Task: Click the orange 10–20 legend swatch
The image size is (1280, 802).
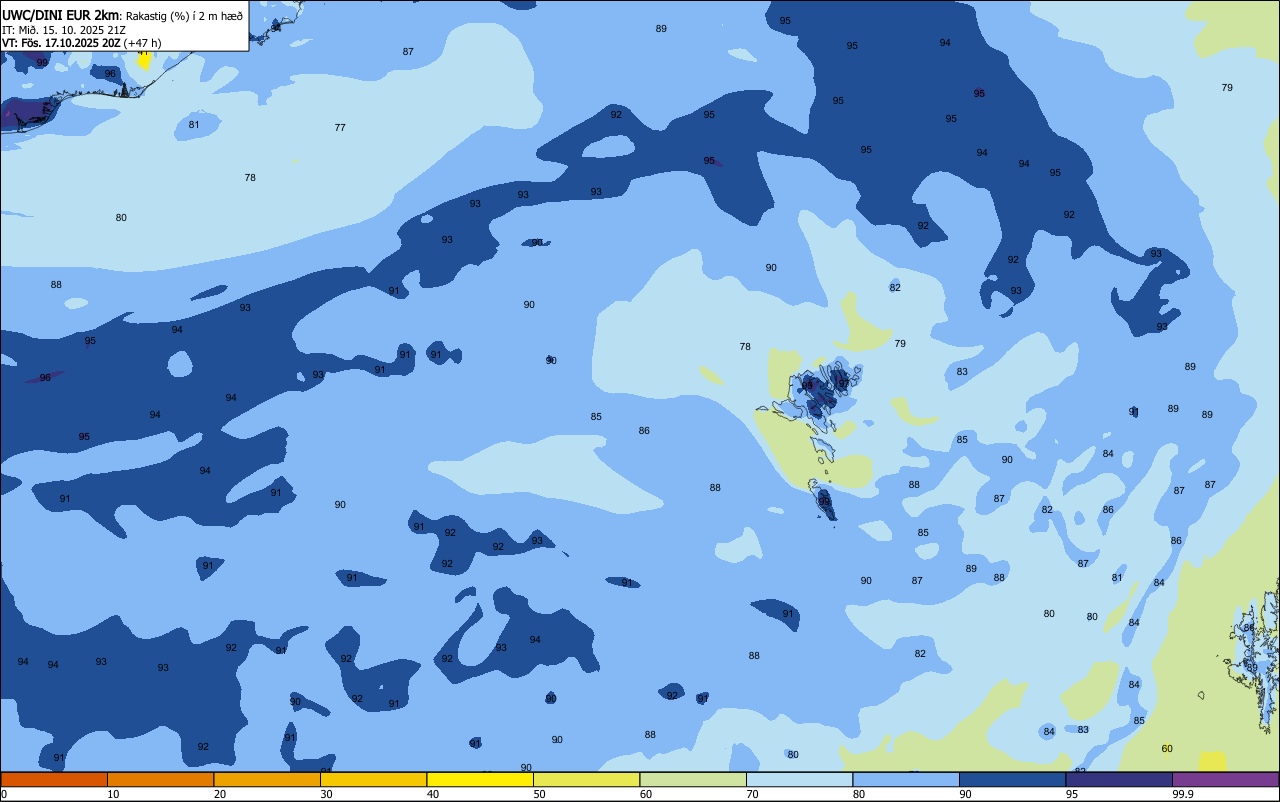Action: [160, 779]
